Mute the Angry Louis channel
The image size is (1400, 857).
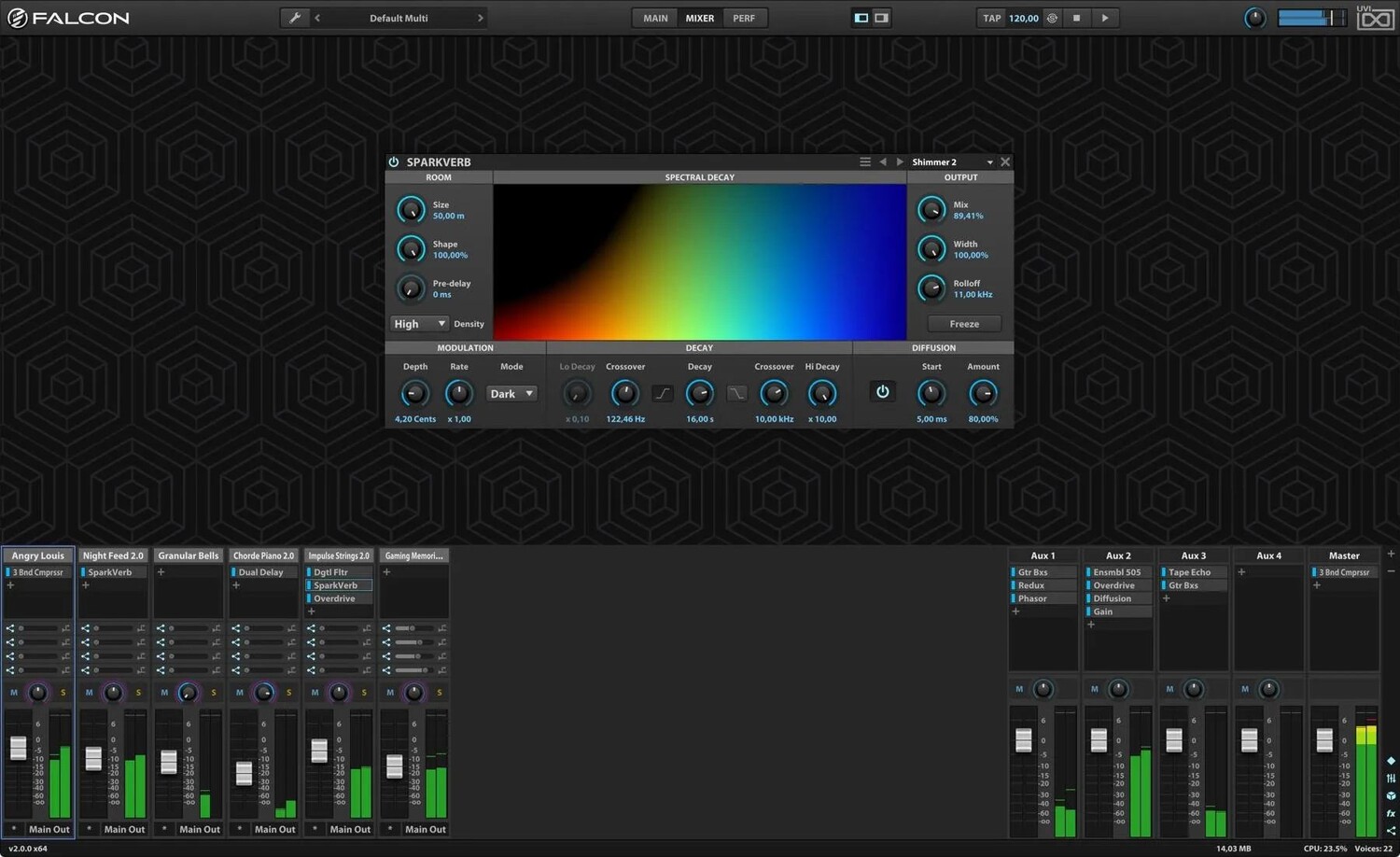(x=14, y=692)
